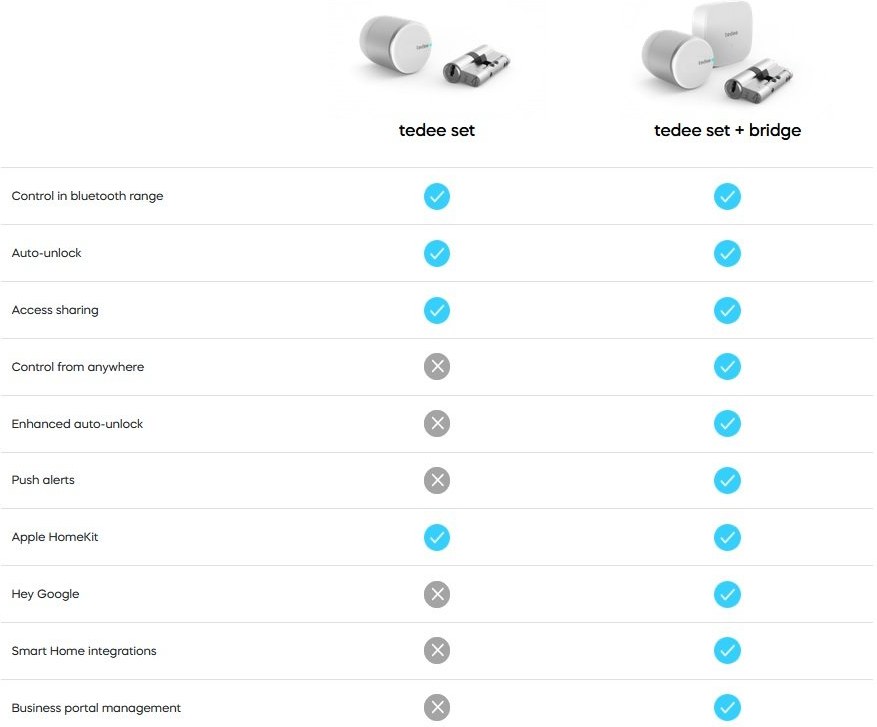The image size is (877, 727).
Task: Click bridge checkmark for Enhanced auto-unlock
Action: pos(727,424)
